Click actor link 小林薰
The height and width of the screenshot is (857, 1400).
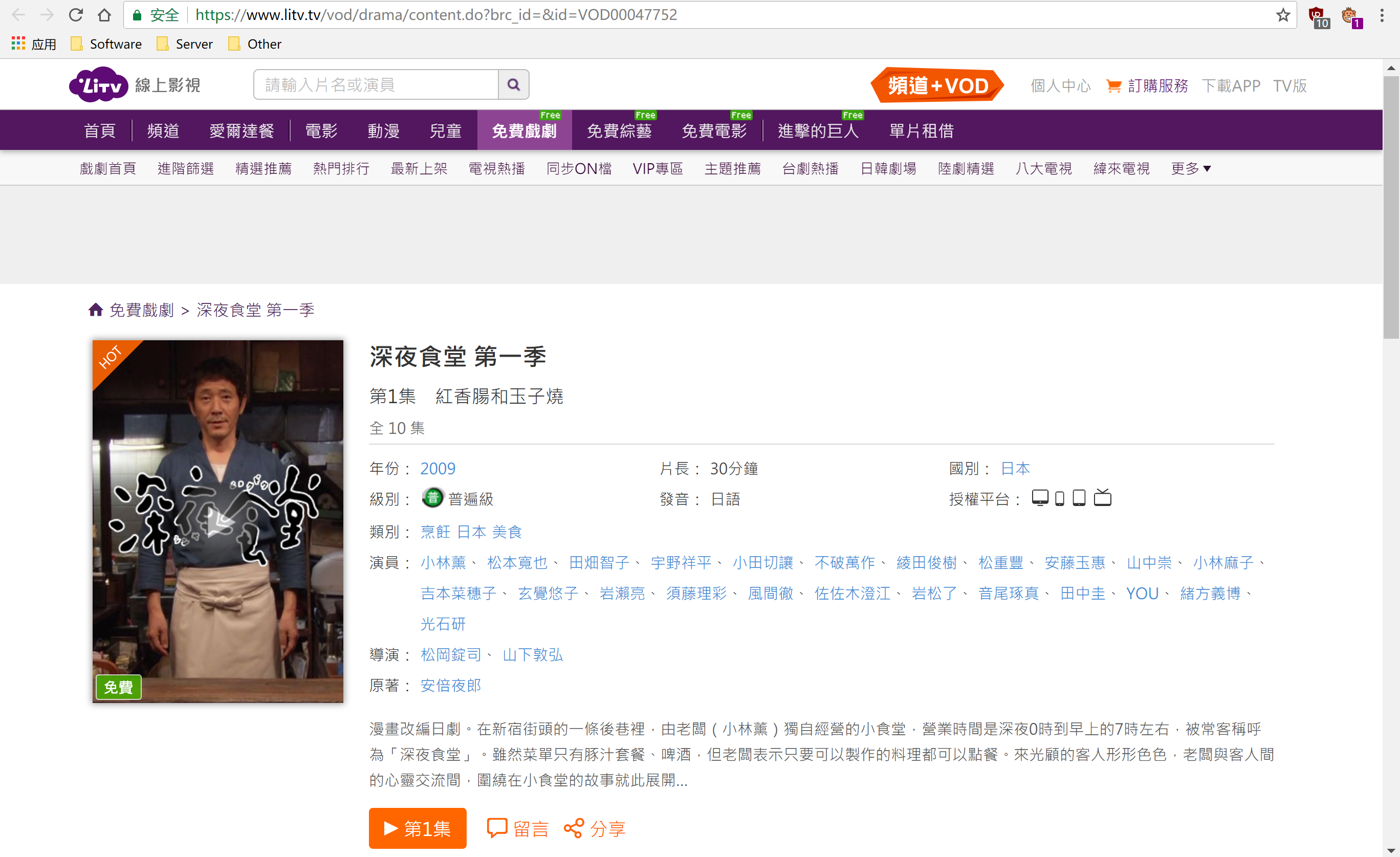click(443, 563)
